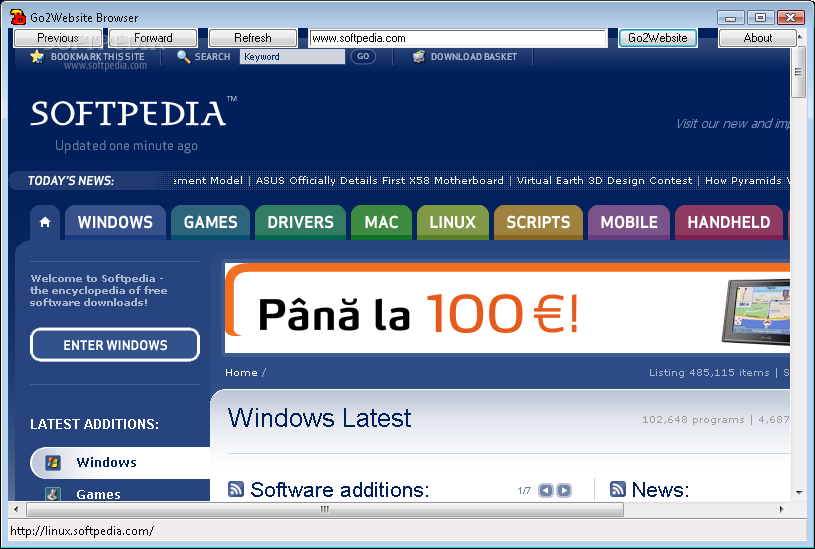Click the Windows Latest heading
The image size is (815, 549).
tap(319, 417)
